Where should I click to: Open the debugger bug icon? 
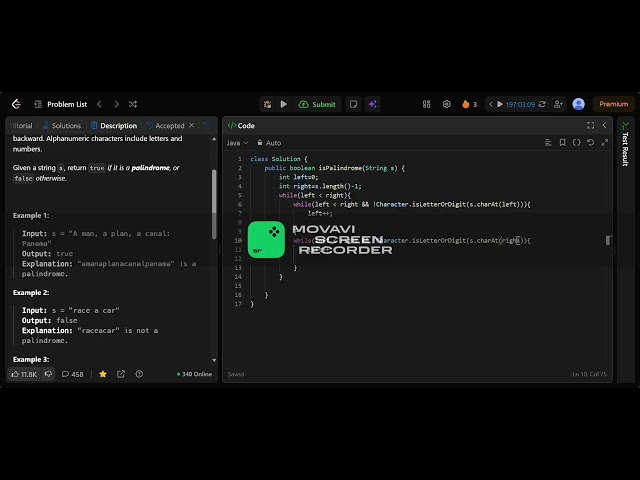(x=267, y=104)
